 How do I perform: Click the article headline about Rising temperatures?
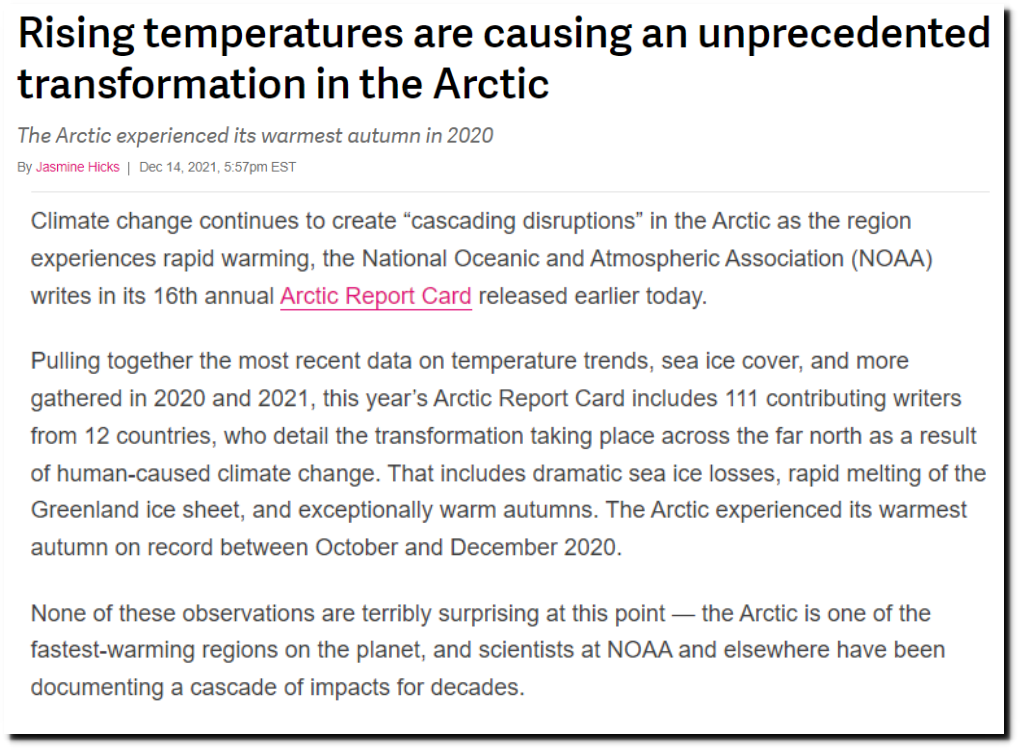coord(504,59)
